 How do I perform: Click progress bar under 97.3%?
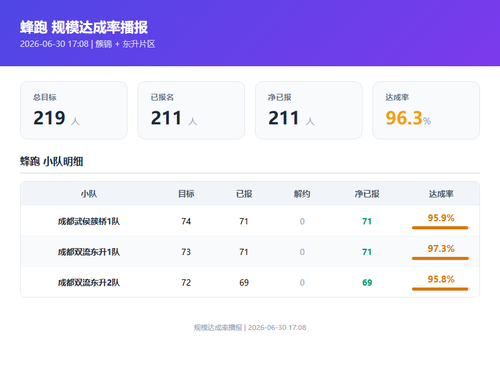point(441,258)
